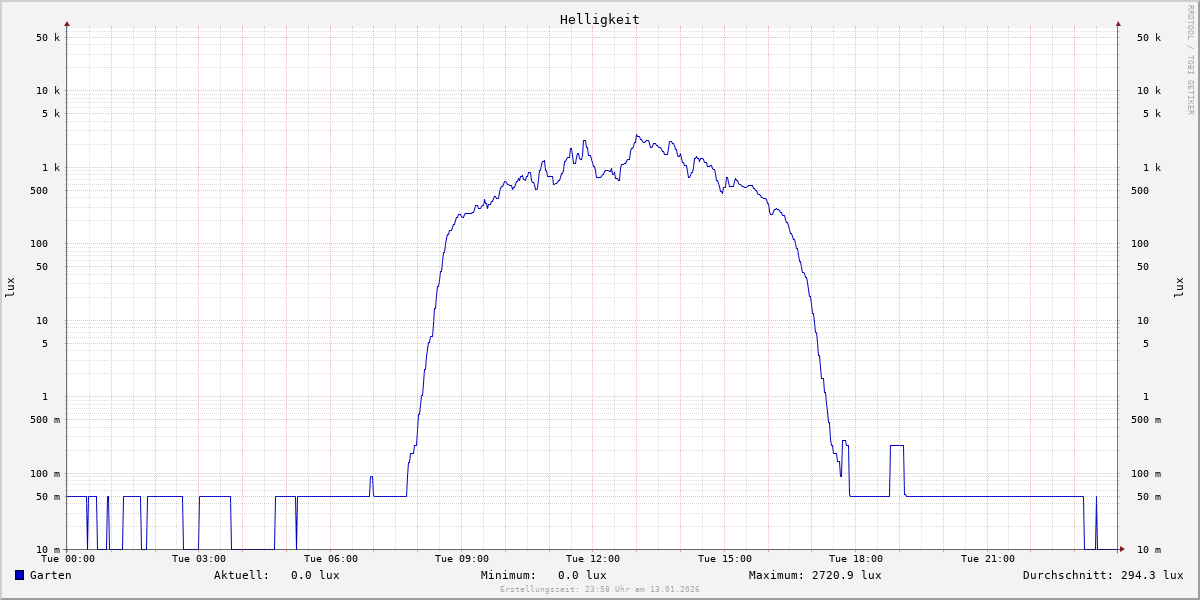The width and height of the screenshot is (1200, 600).
Task: Click the Erstellungszeit timestamp footer text
Action: [x=599, y=590]
